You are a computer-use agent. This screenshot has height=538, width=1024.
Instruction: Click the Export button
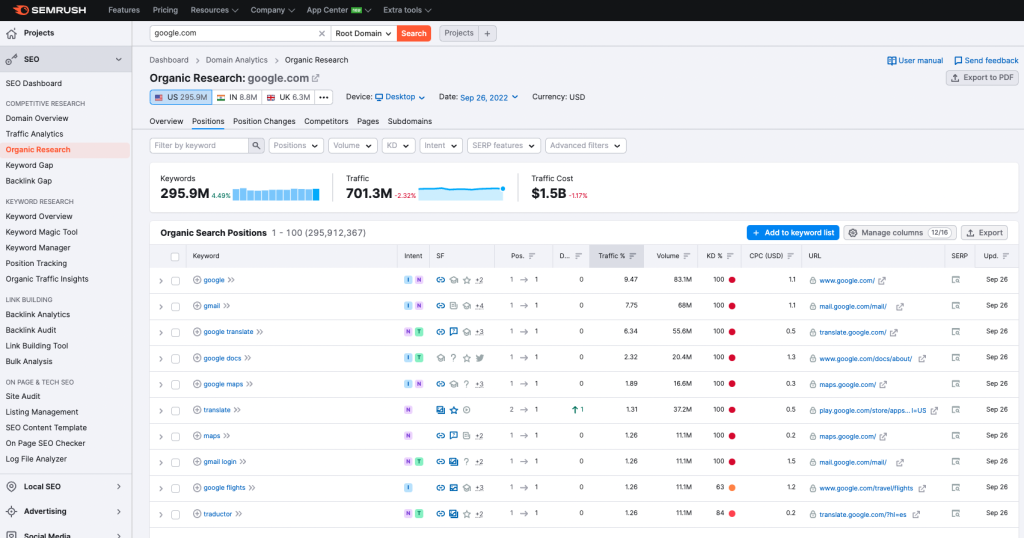[984, 232]
